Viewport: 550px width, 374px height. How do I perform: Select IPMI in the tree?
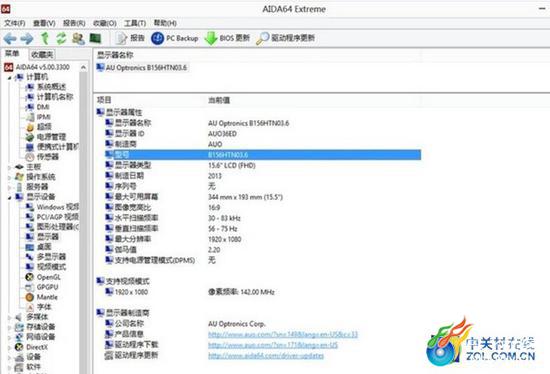click(x=39, y=117)
